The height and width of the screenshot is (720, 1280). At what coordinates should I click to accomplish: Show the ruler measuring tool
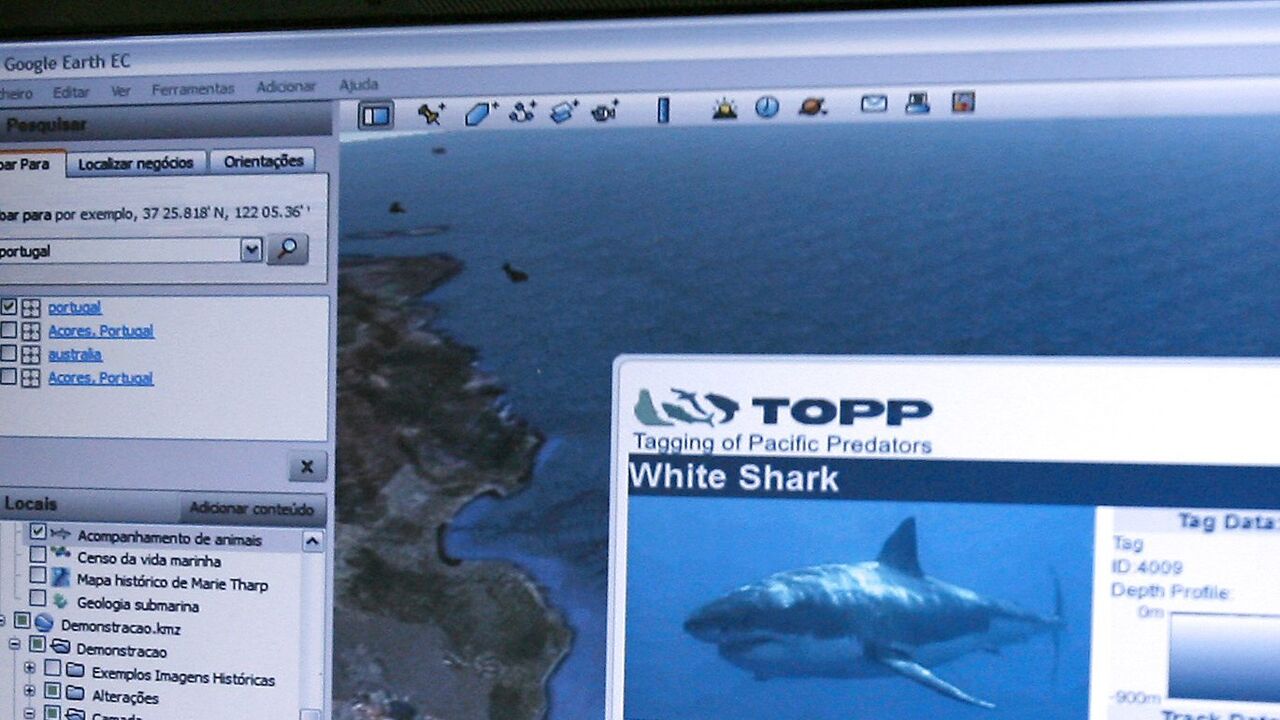[662, 109]
